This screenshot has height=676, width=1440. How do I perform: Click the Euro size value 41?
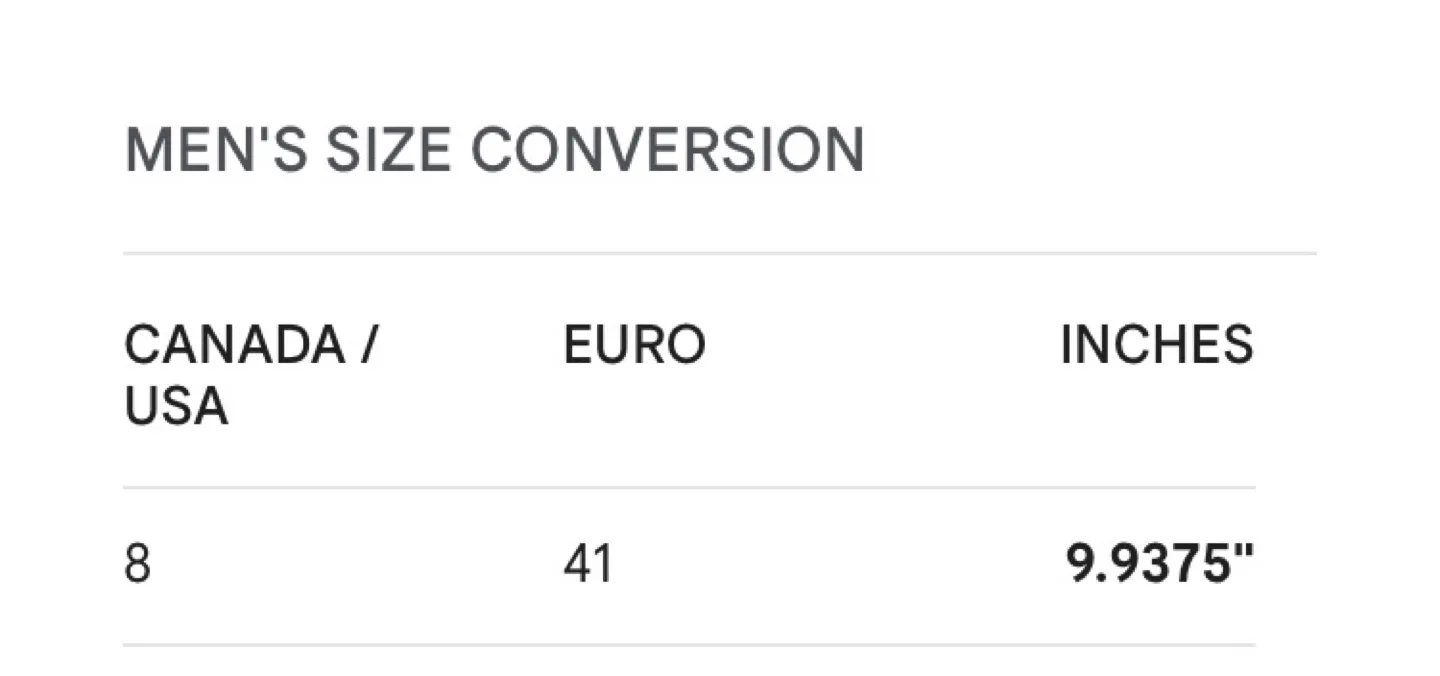pyautogui.click(x=588, y=565)
